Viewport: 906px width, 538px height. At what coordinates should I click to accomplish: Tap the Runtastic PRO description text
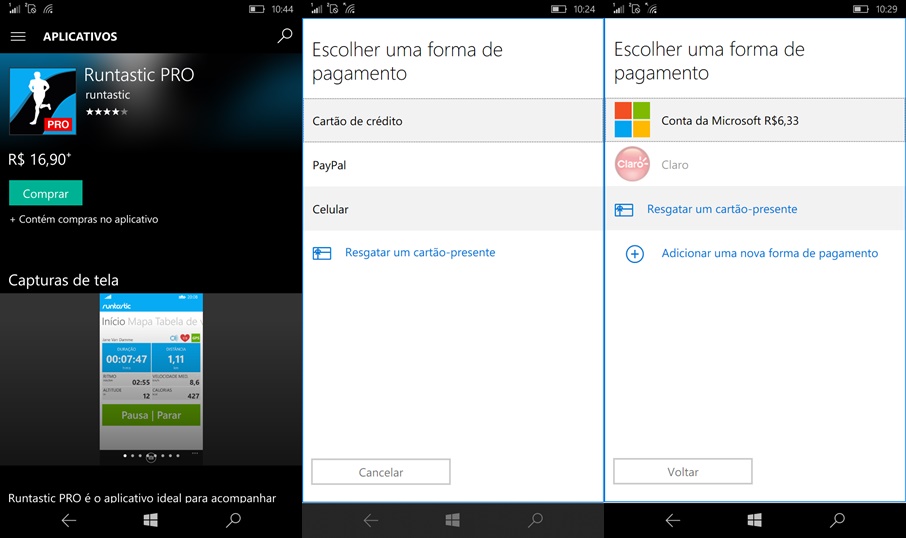[142, 498]
